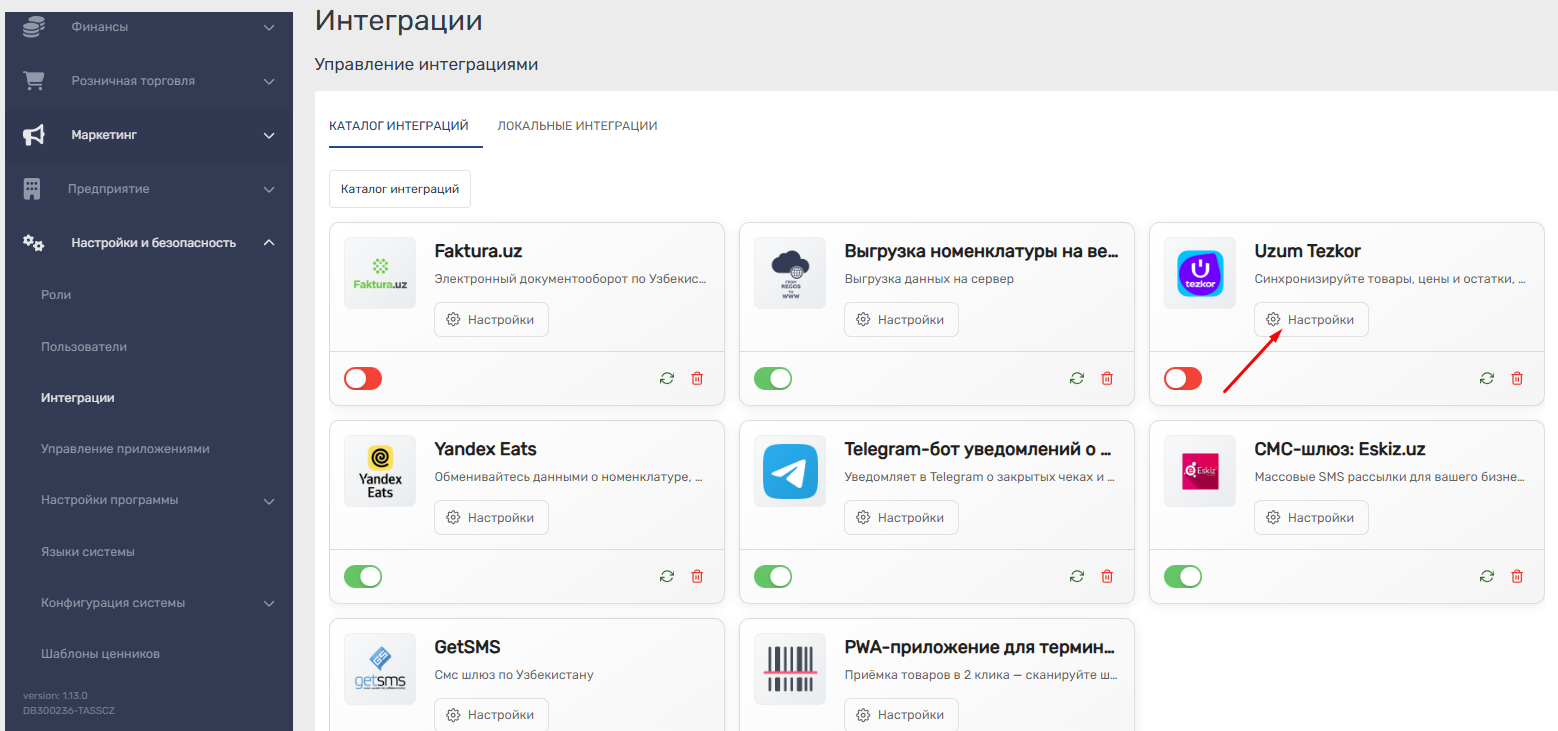The image size is (1558, 731).
Task: Click the GetSMS logo thumbnail
Action: coord(380,668)
